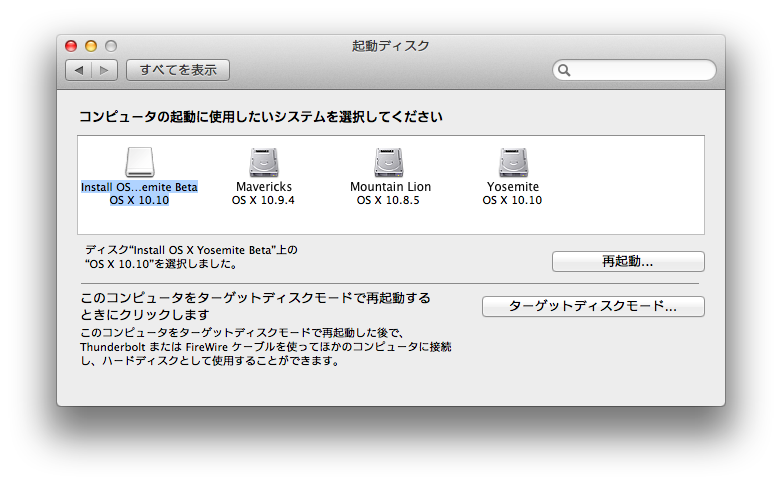Select the Mavericks hard drive icon
The height and width of the screenshot is (485, 782).
tap(264, 162)
